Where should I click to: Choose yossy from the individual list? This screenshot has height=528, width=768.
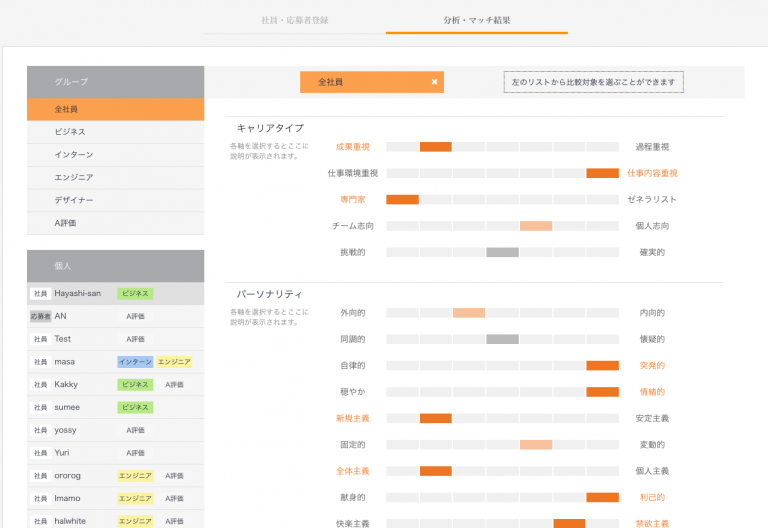(x=116, y=430)
